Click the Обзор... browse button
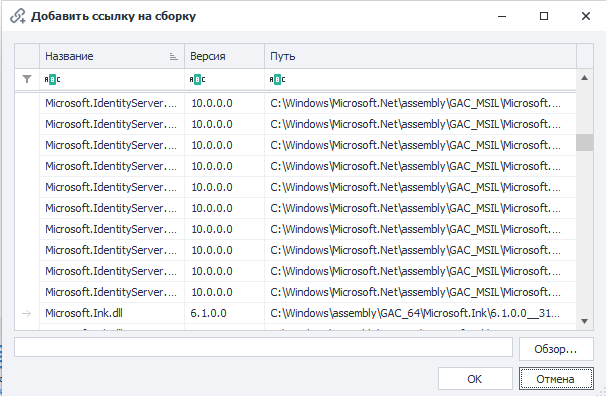 coord(556,349)
